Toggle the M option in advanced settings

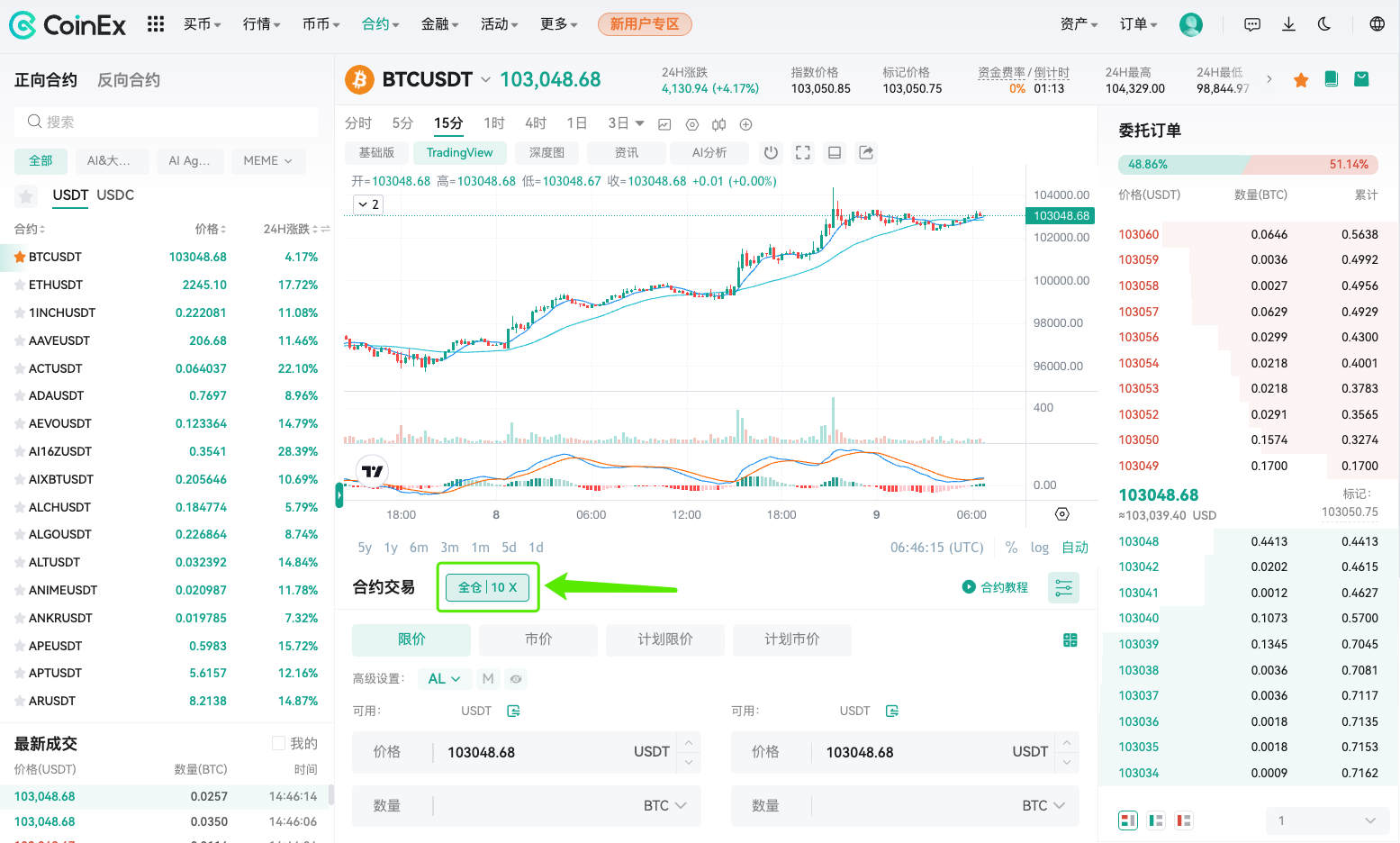(x=488, y=679)
